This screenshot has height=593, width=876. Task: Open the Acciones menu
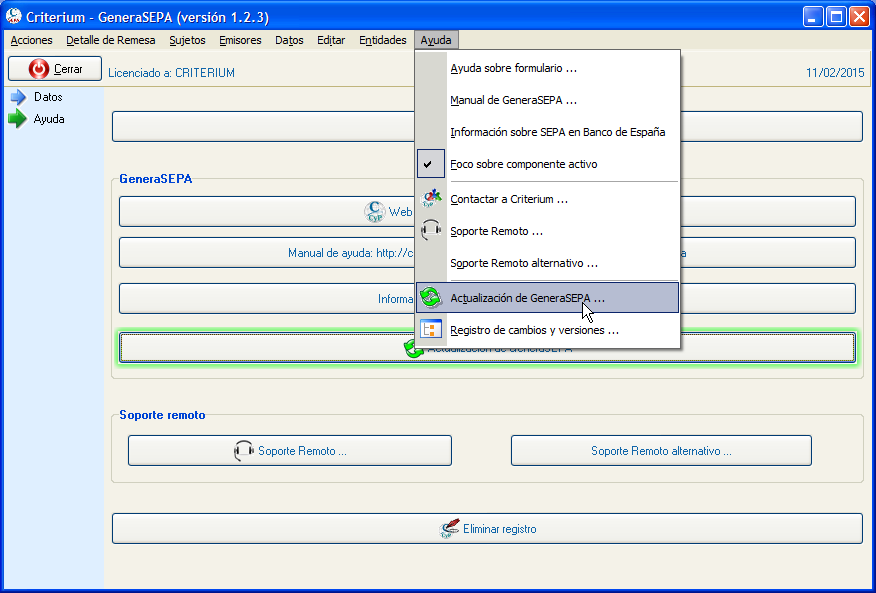click(31, 40)
